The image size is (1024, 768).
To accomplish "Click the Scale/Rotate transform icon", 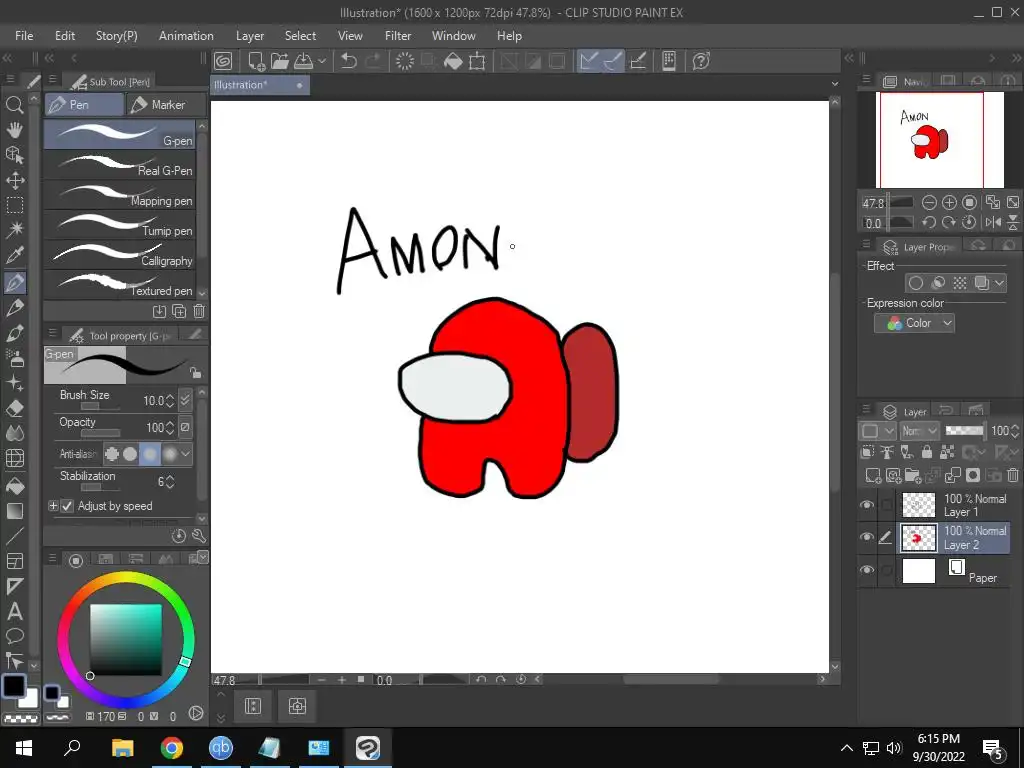I will click(477, 61).
